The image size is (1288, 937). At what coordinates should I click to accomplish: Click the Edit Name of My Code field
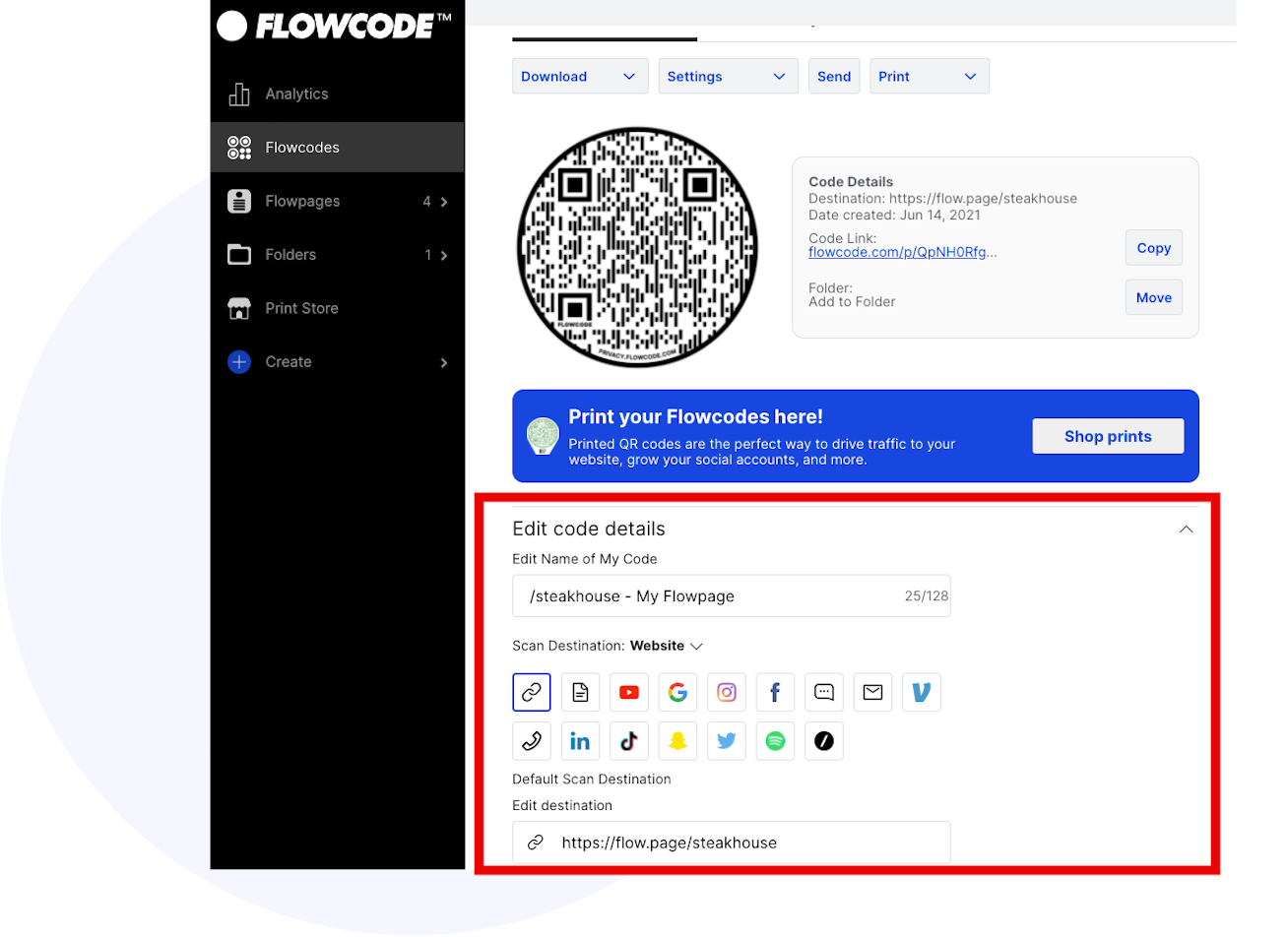(732, 596)
